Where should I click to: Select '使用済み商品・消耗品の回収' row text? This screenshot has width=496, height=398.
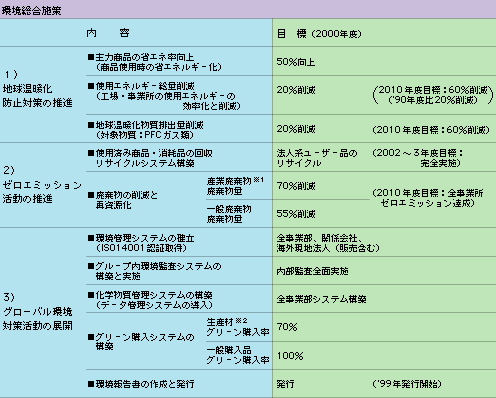point(150,158)
